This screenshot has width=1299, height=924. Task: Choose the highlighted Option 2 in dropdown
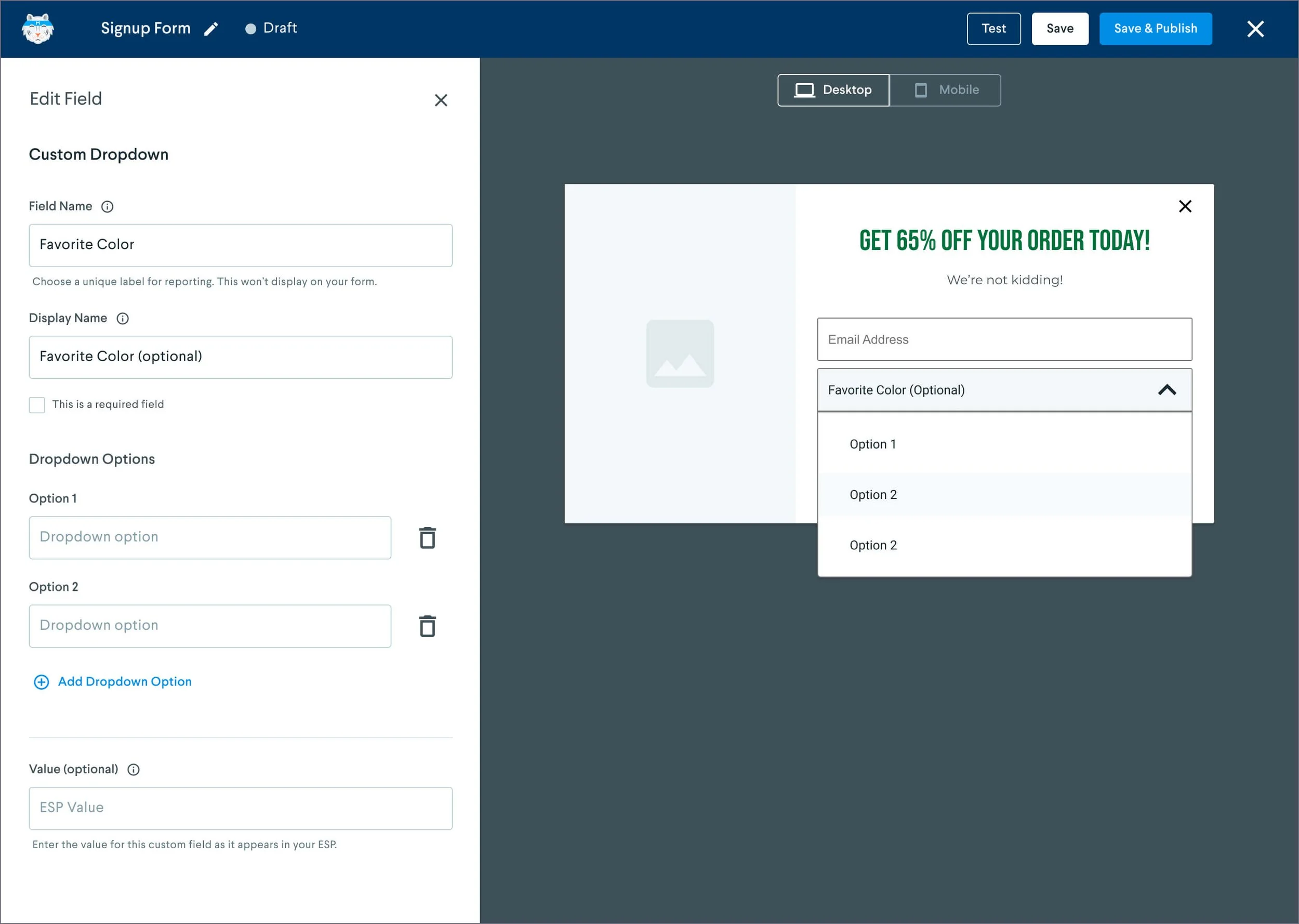pos(872,495)
